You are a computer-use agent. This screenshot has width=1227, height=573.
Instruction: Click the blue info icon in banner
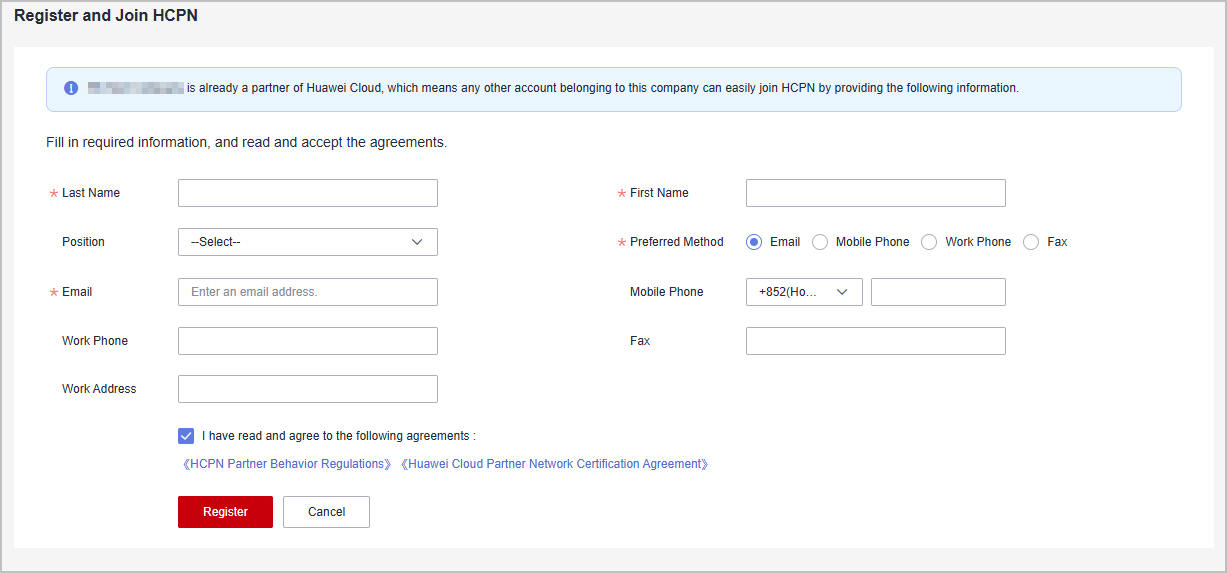(x=71, y=88)
